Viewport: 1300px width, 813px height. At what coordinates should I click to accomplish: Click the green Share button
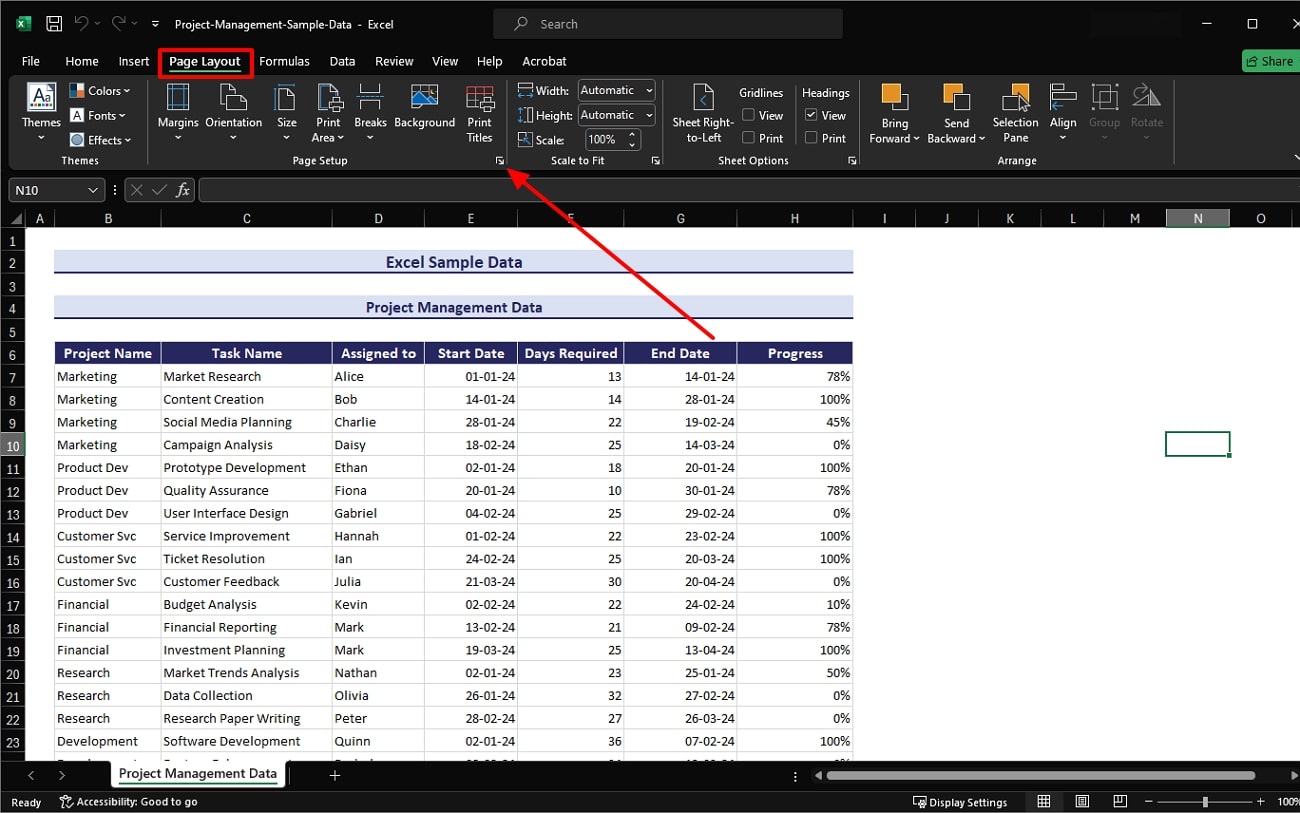coord(1270,61)
